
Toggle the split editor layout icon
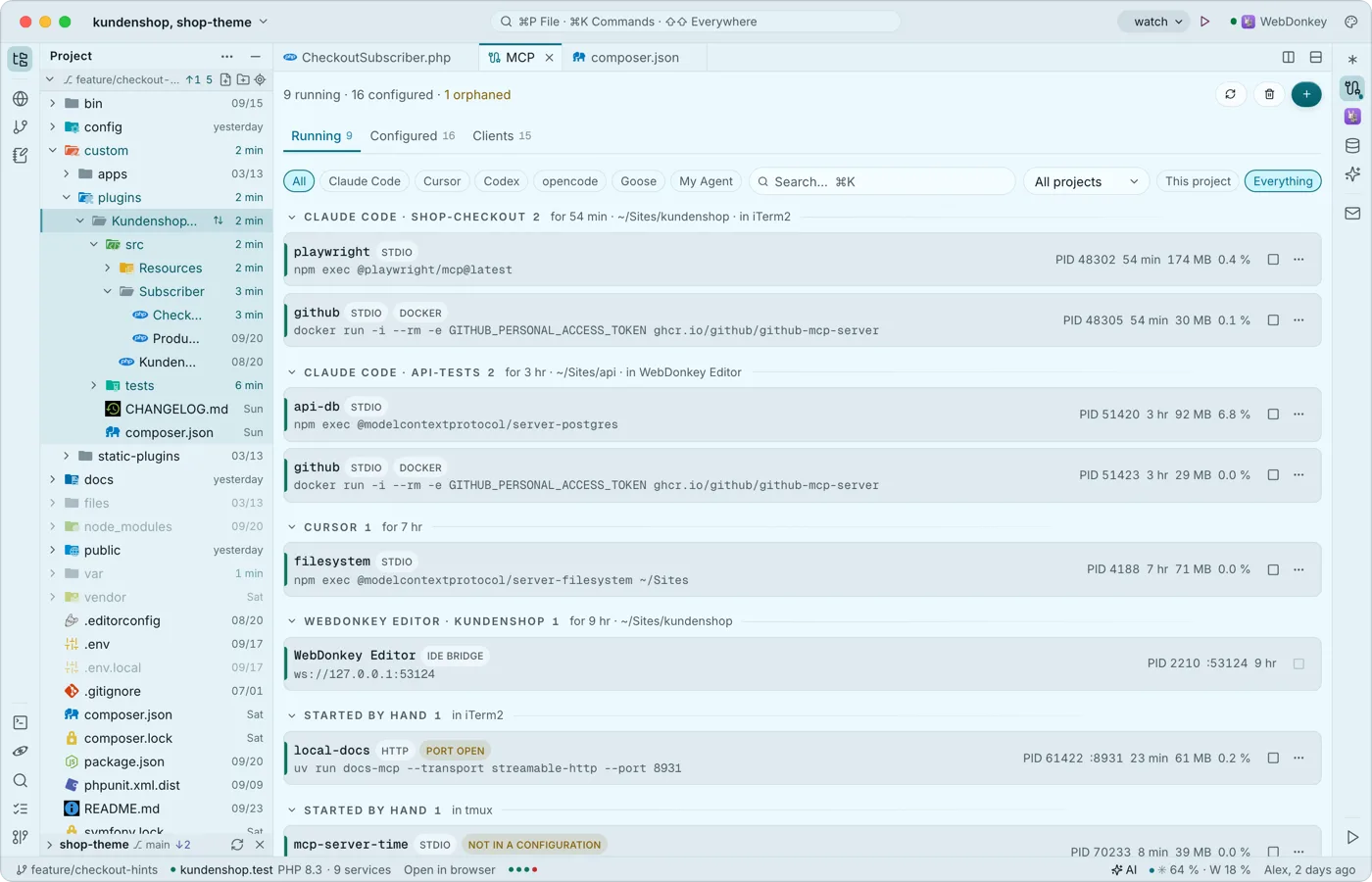point(1289,58)
